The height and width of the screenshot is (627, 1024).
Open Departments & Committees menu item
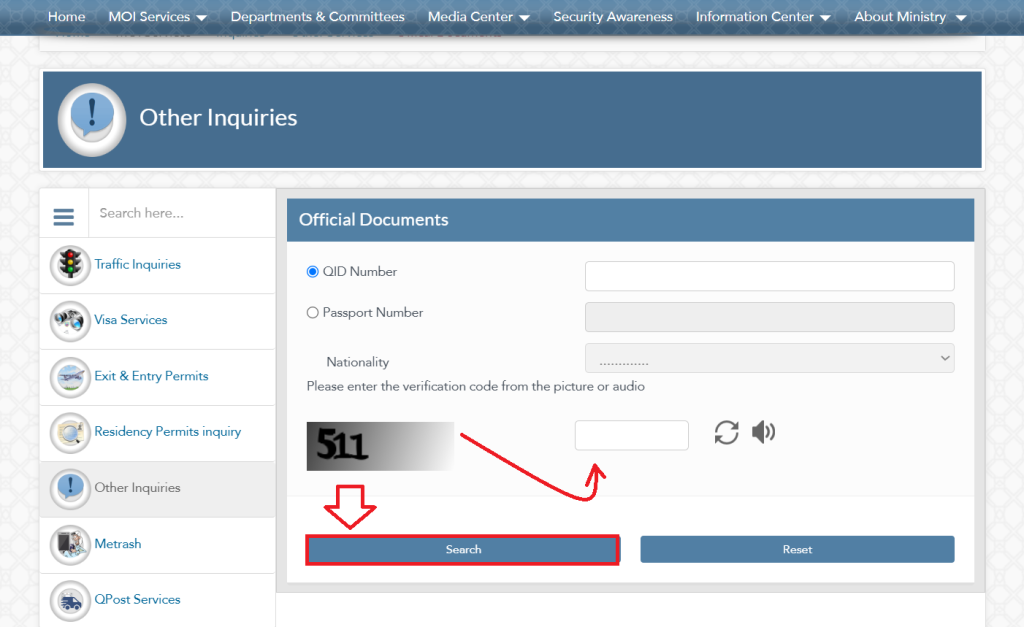(x=317, y=17)
